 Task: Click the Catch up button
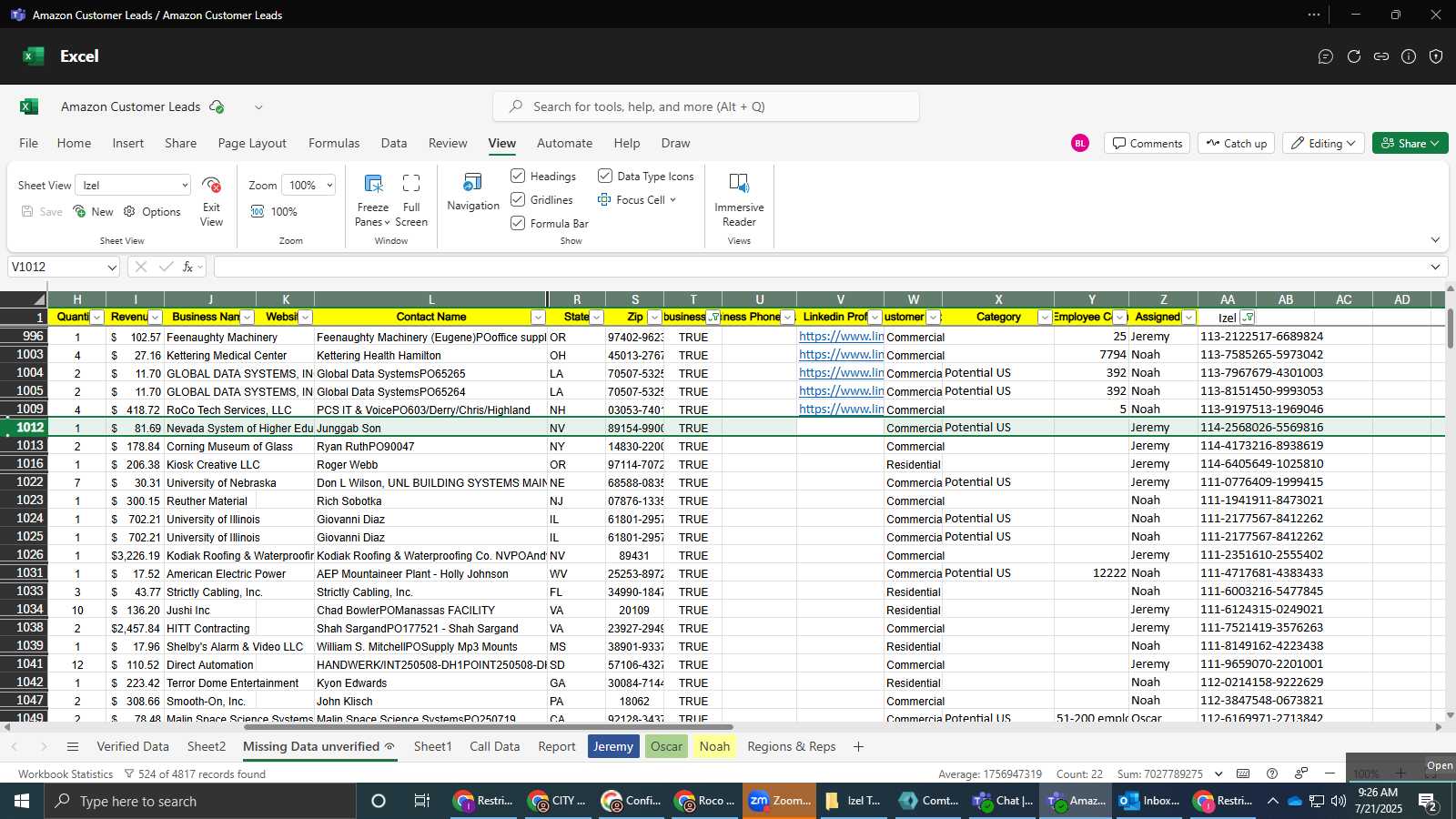point(1237,143)
